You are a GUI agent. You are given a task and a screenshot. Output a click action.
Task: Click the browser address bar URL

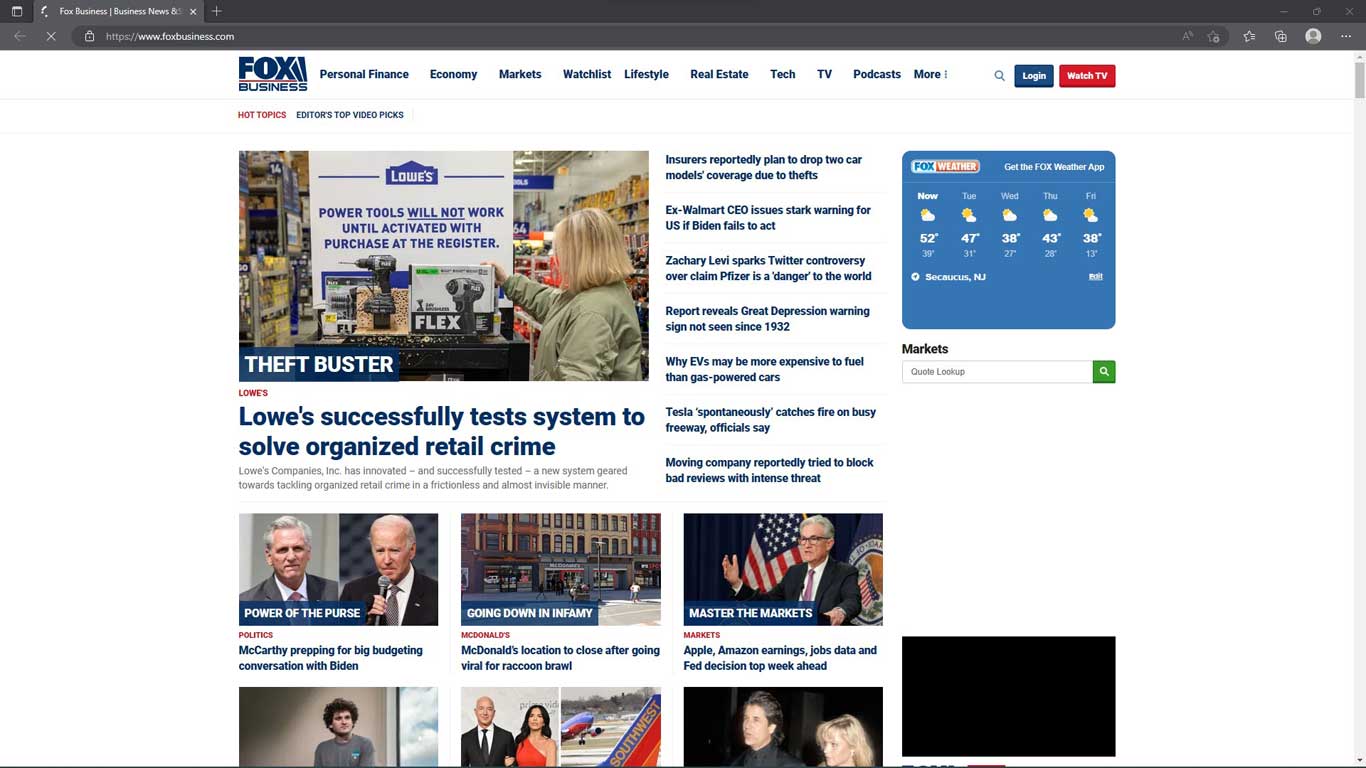[x=170, y=36]
